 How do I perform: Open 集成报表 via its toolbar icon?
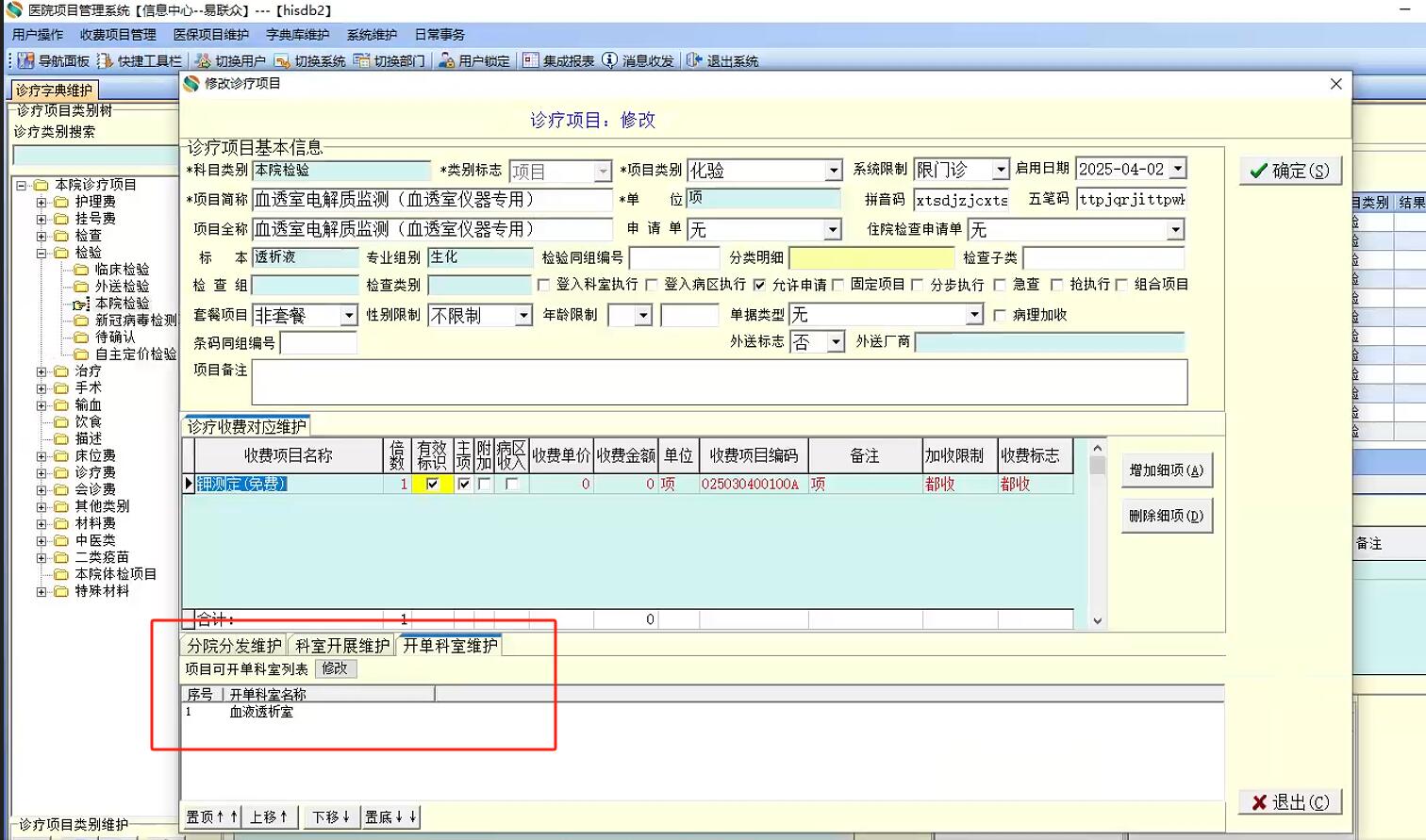click(531, 60)
